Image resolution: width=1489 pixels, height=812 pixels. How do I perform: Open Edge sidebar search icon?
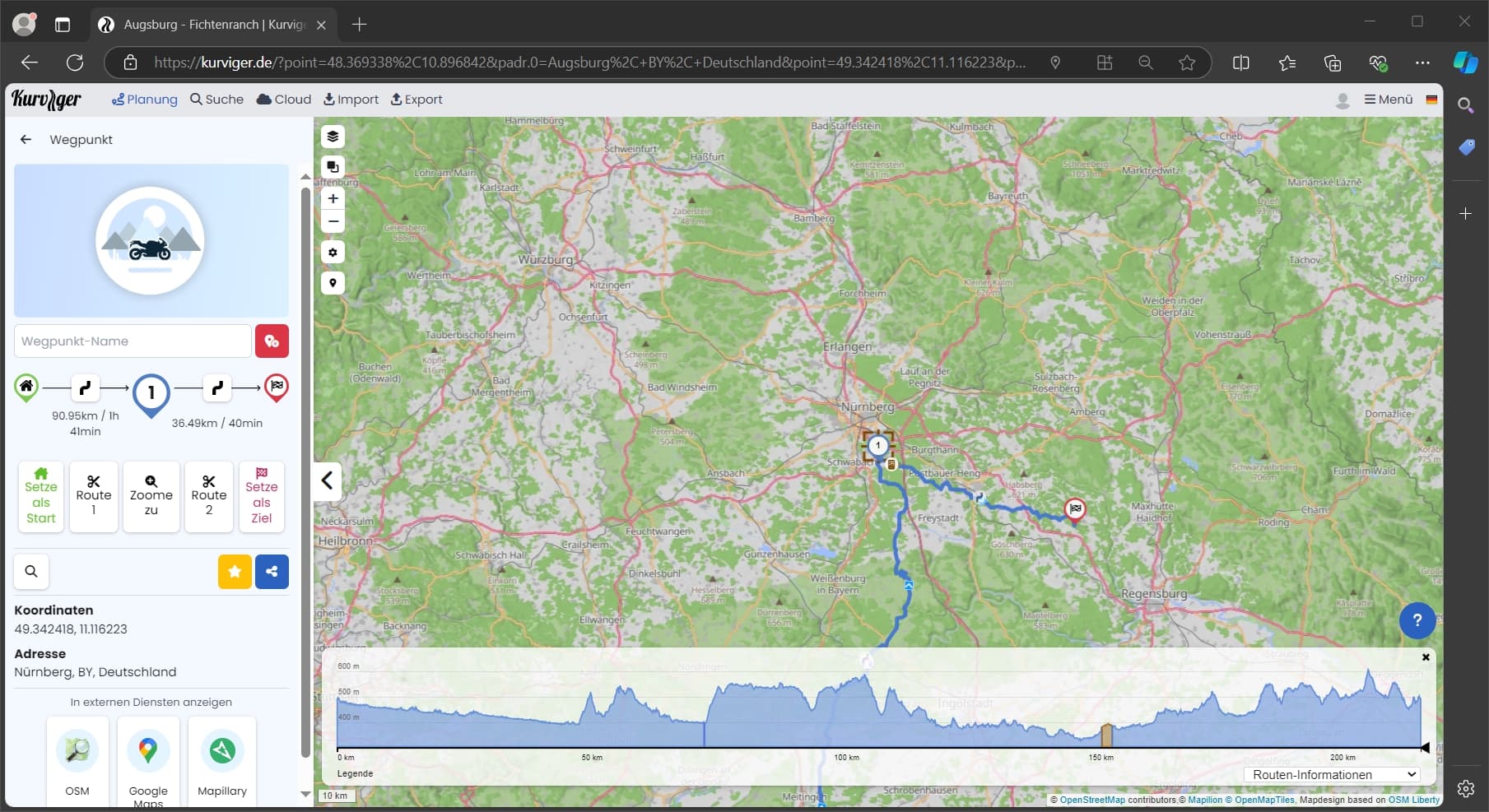1465,105
